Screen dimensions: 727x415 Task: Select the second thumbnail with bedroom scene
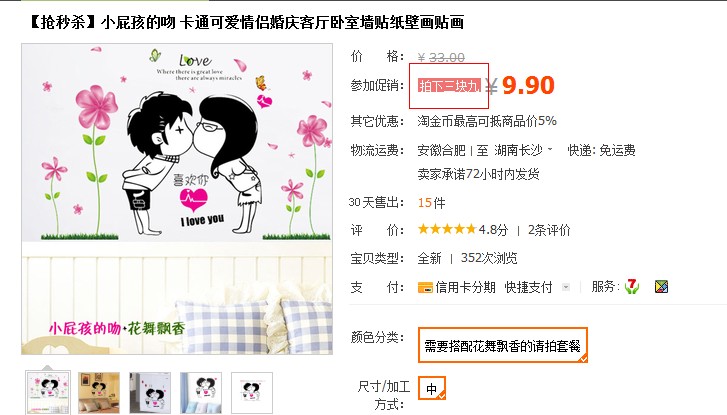pos(99,392)
